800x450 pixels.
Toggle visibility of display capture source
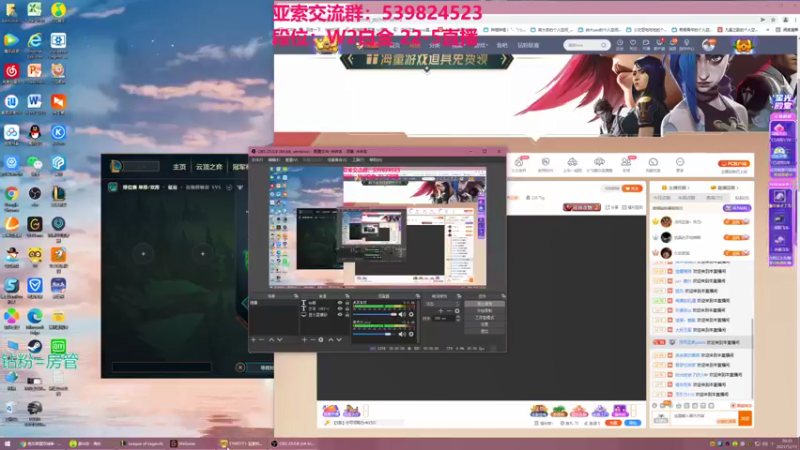pos(340,315)
